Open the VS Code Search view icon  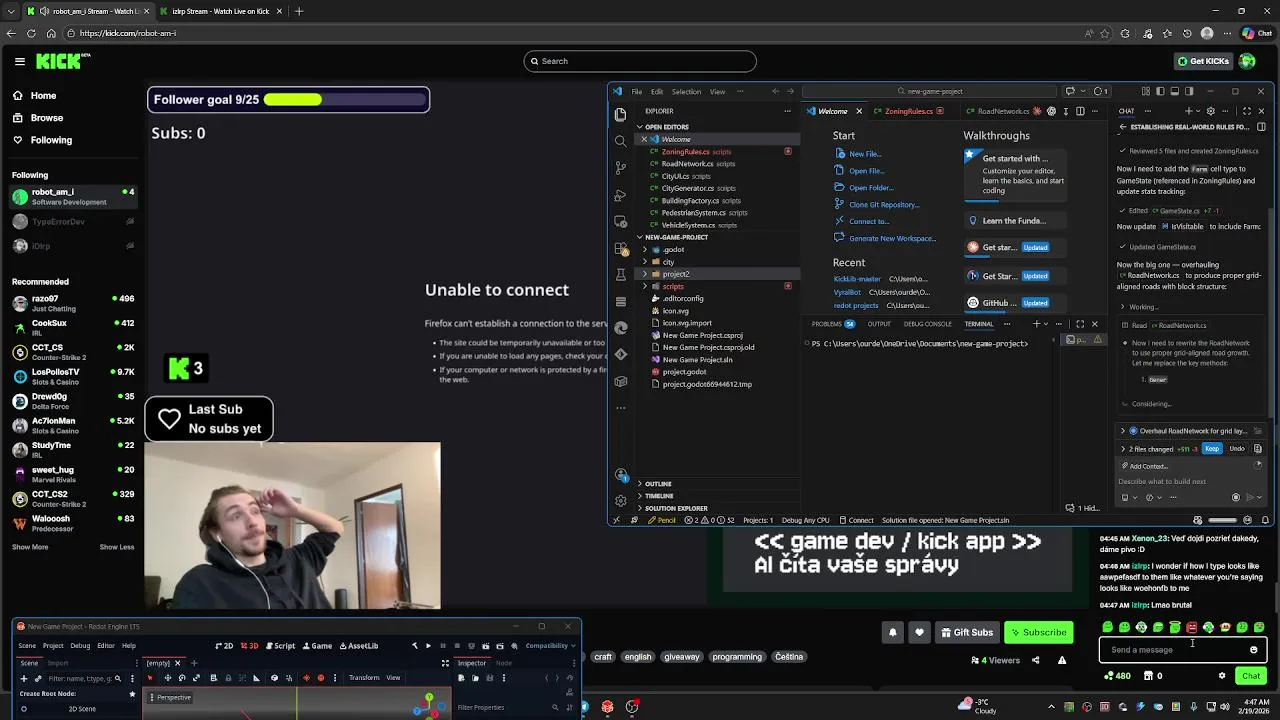[x=620, y=141]
